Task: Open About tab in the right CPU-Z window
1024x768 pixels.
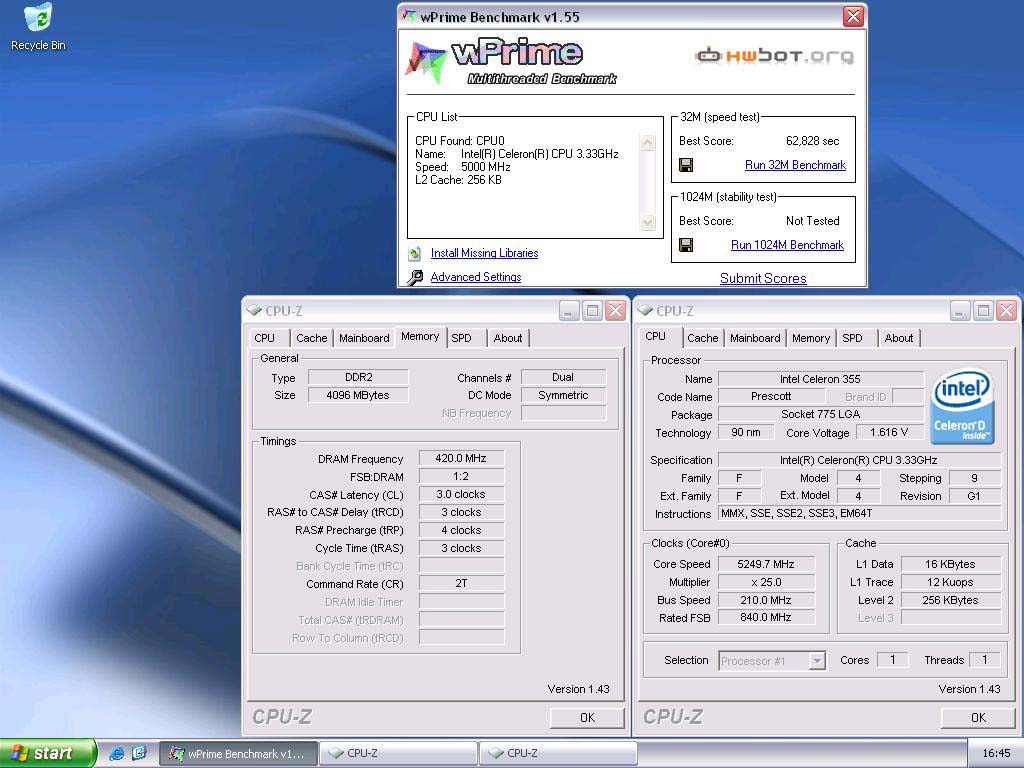Action: (899, 338)
